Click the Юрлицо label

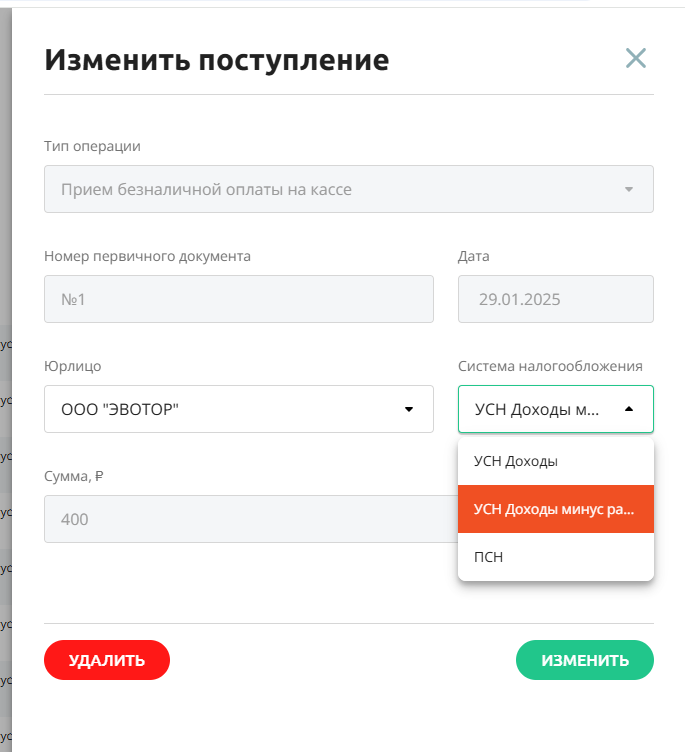point(72,366)
